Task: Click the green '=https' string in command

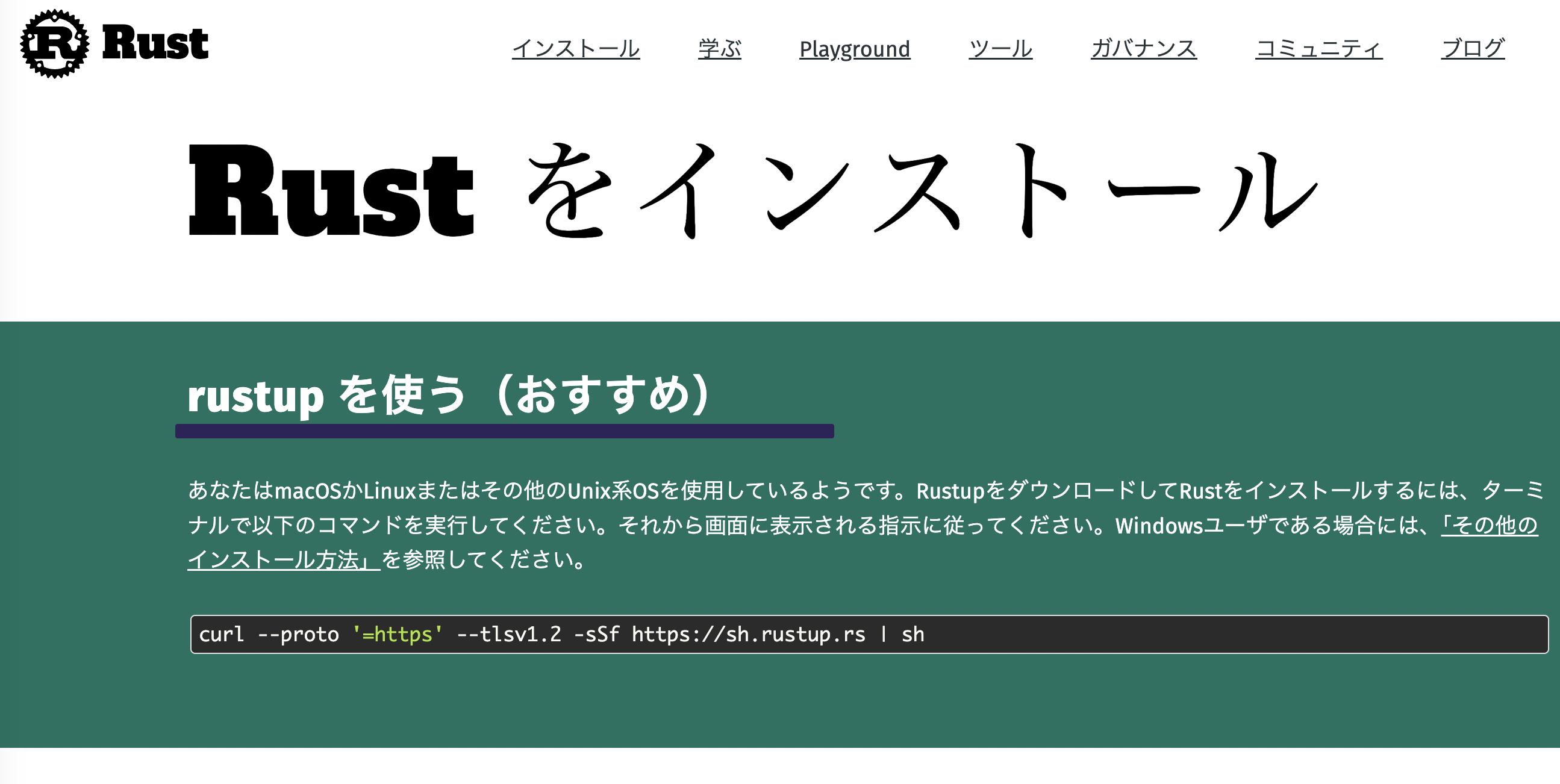Action: tap(398, 635)
